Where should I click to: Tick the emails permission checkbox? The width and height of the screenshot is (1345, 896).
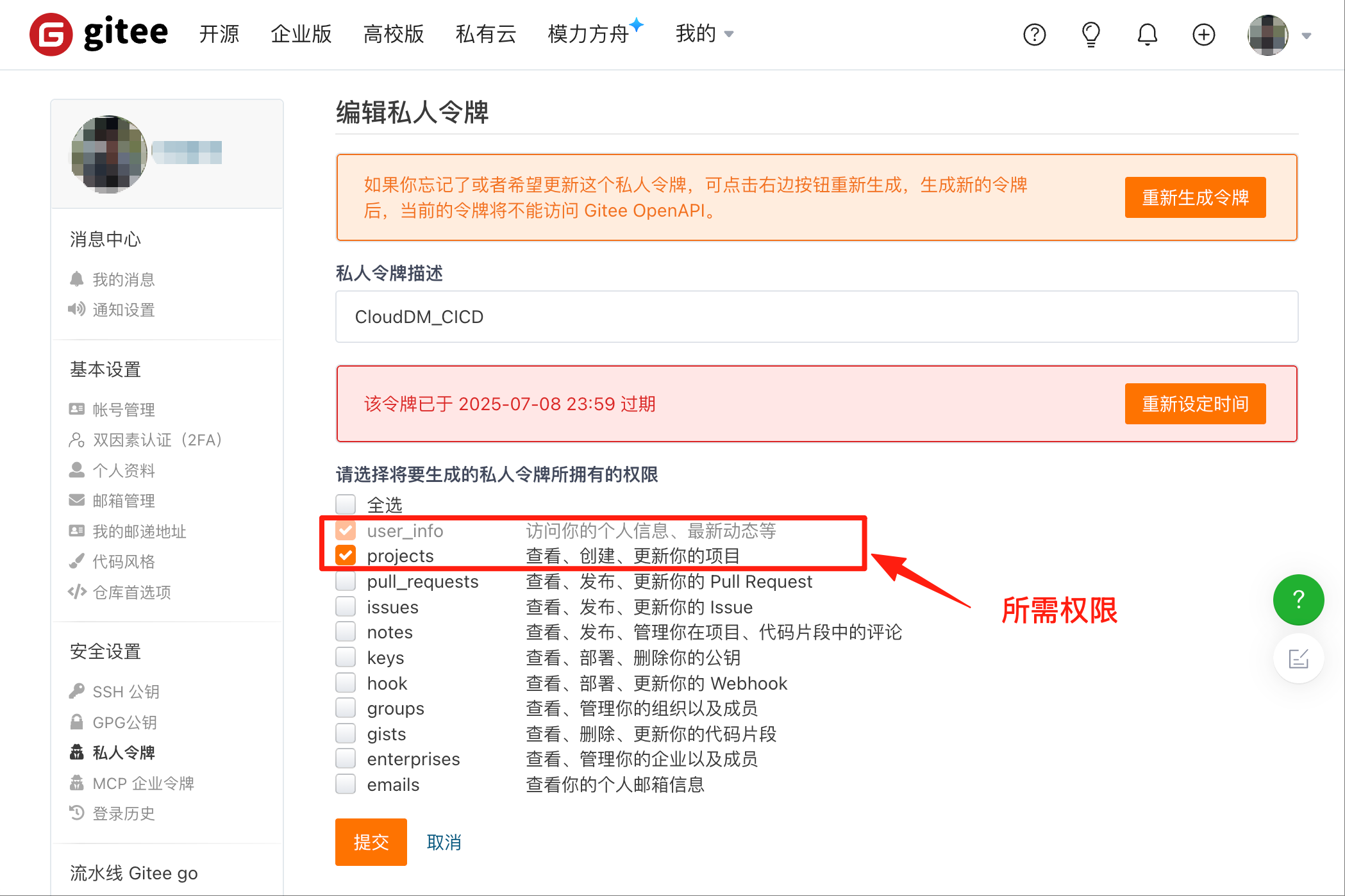click(346, 784)
